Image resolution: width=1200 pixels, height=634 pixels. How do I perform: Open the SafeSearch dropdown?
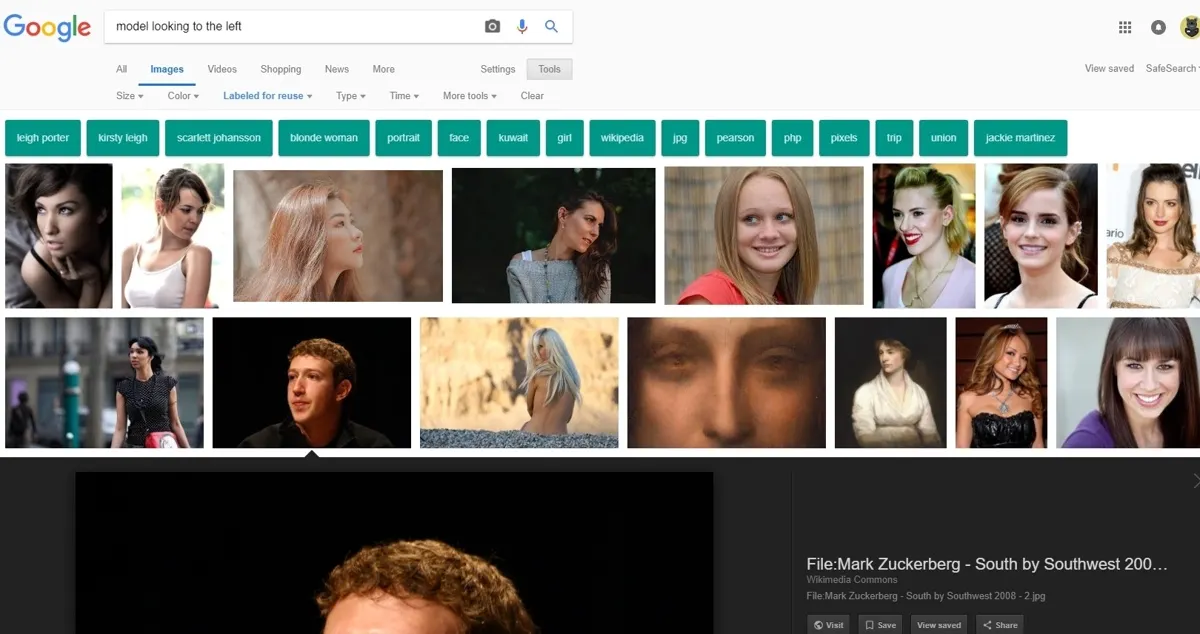click(1172, 68)
